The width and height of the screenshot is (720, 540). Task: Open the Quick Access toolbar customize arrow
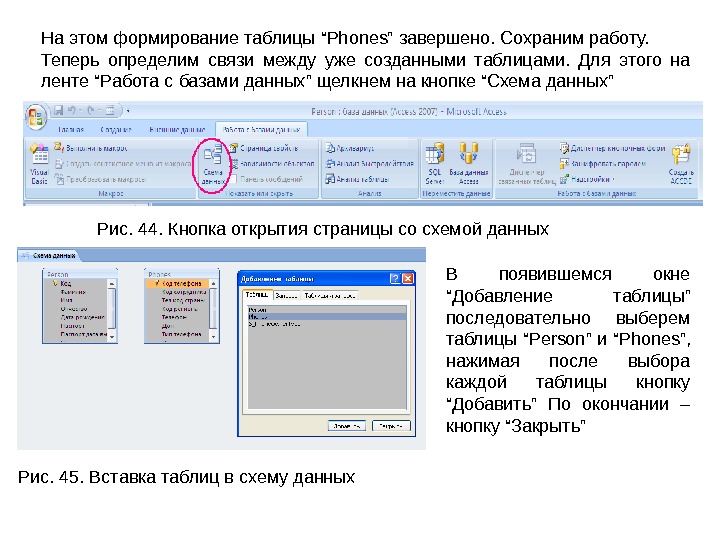pyautogui.click(x=128, y=111)
